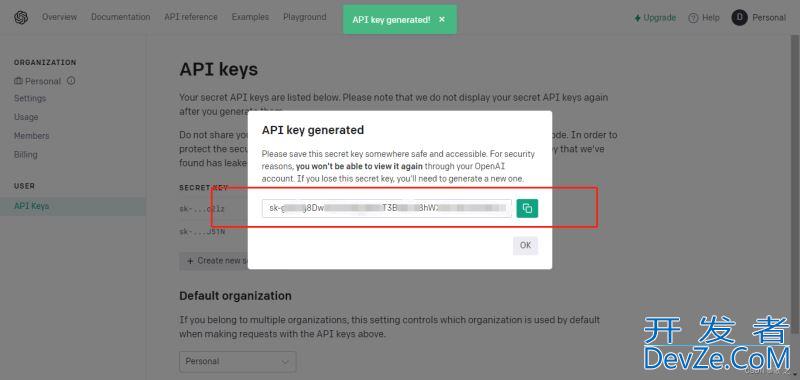
Task: Select Billing in the sidebar
Action: [26, 155]
